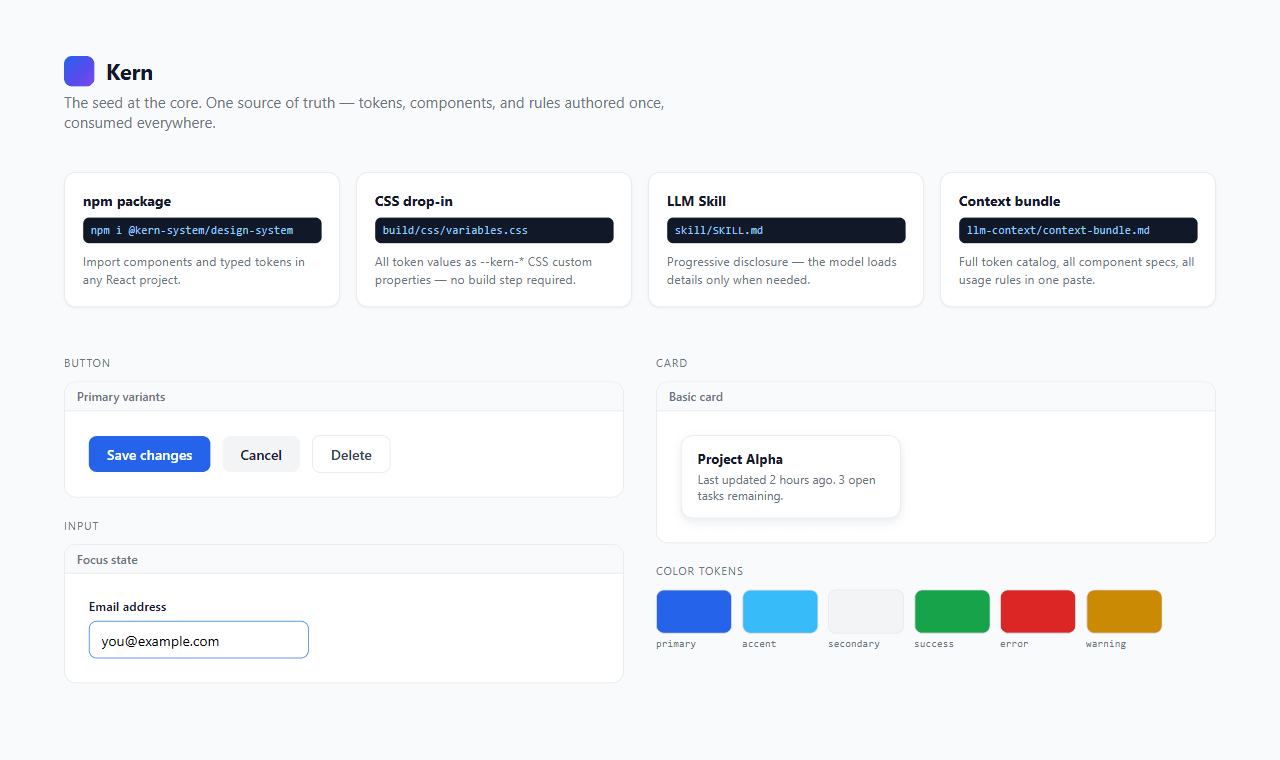Screen dimensions: 1280x760
Task: Focus the Email address input field
Action: click(x=199, y=640)
